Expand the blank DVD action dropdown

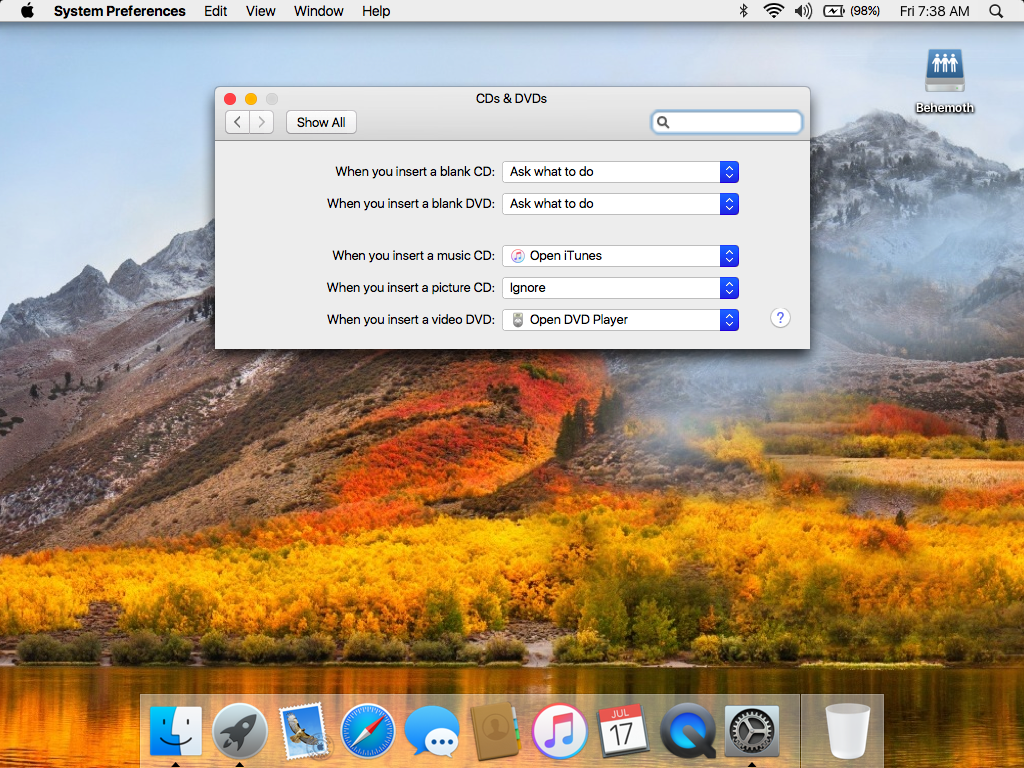(620, 204)
